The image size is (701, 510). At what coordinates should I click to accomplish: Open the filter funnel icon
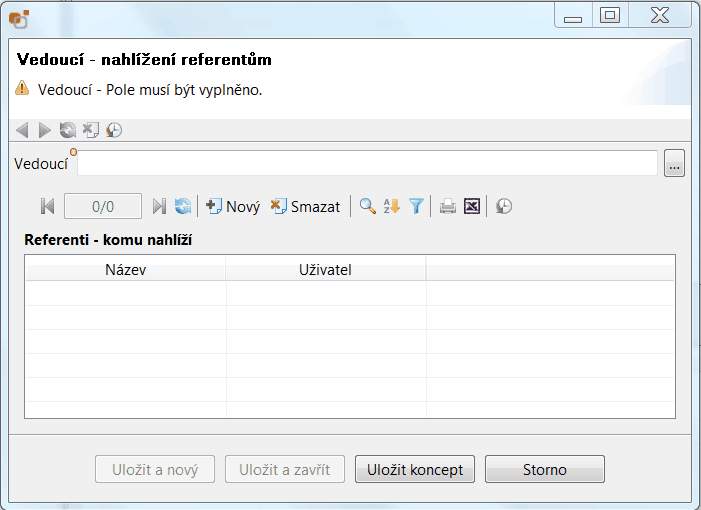coord(416,207)
